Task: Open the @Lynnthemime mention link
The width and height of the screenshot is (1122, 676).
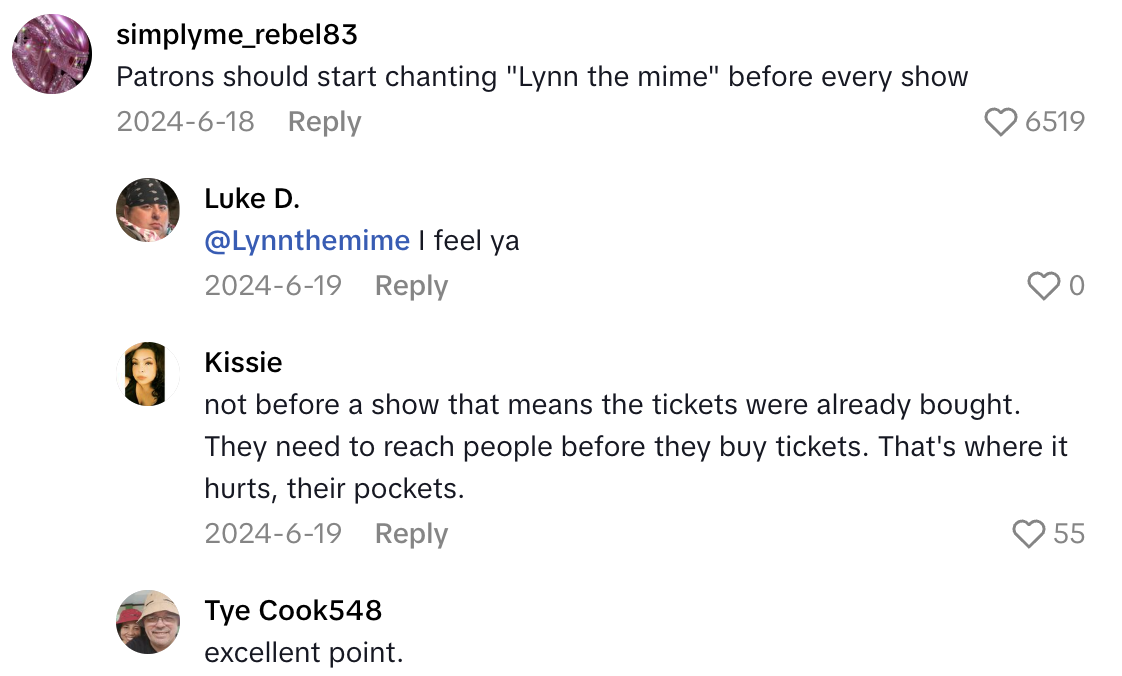Action: (x=307, y=241)
